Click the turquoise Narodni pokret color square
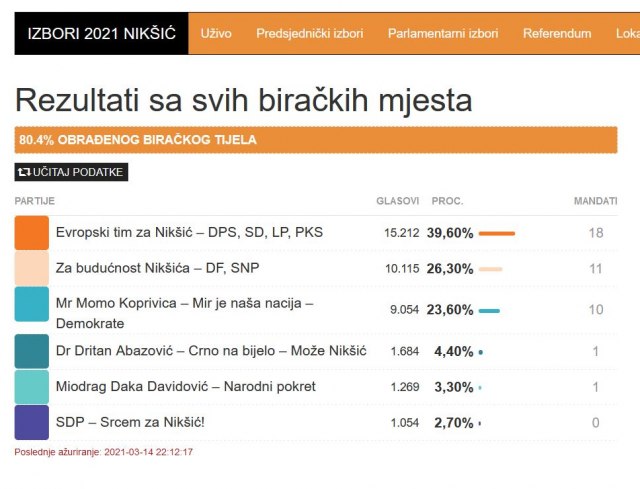 point(31,387)
